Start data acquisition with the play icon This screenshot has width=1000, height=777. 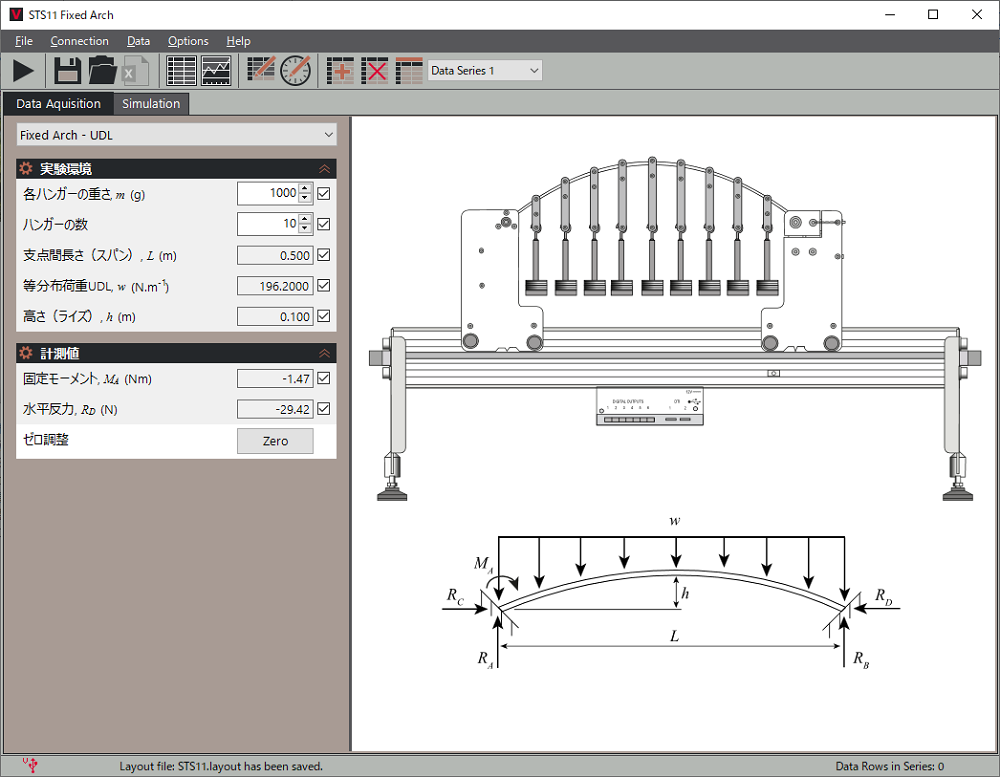click(24, 70)
